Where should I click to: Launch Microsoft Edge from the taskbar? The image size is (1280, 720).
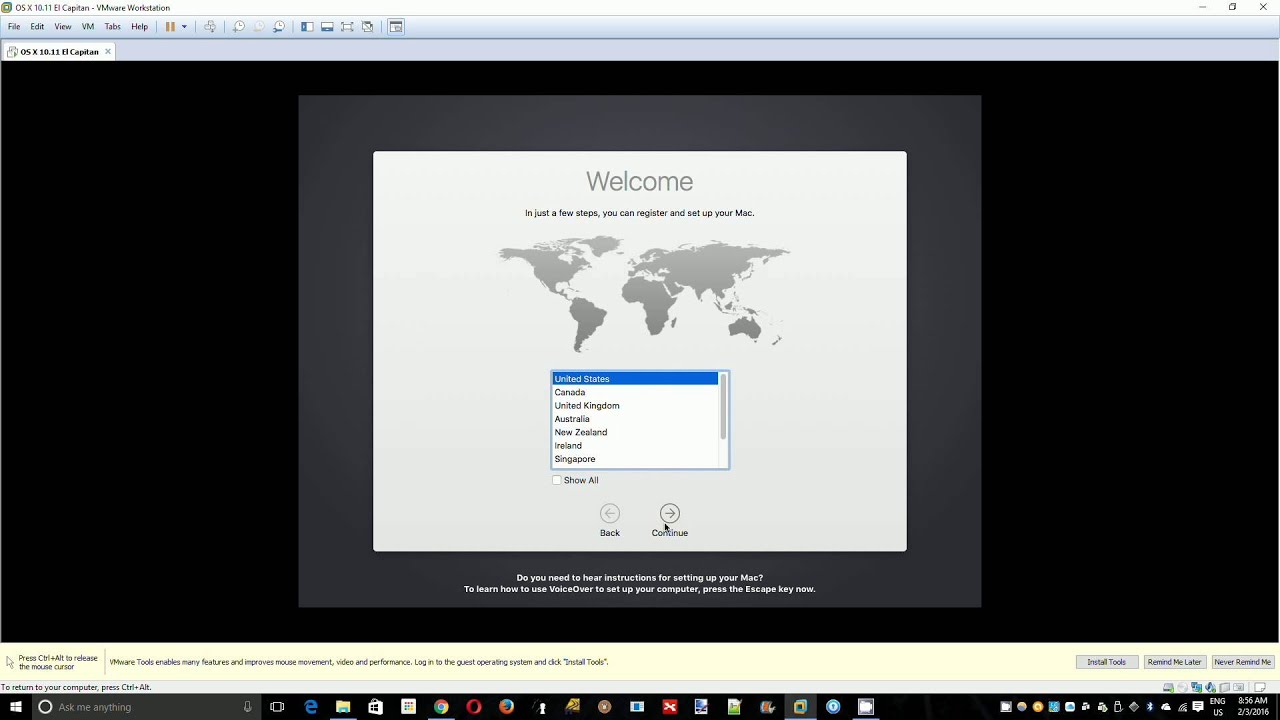tap(310, 707)
